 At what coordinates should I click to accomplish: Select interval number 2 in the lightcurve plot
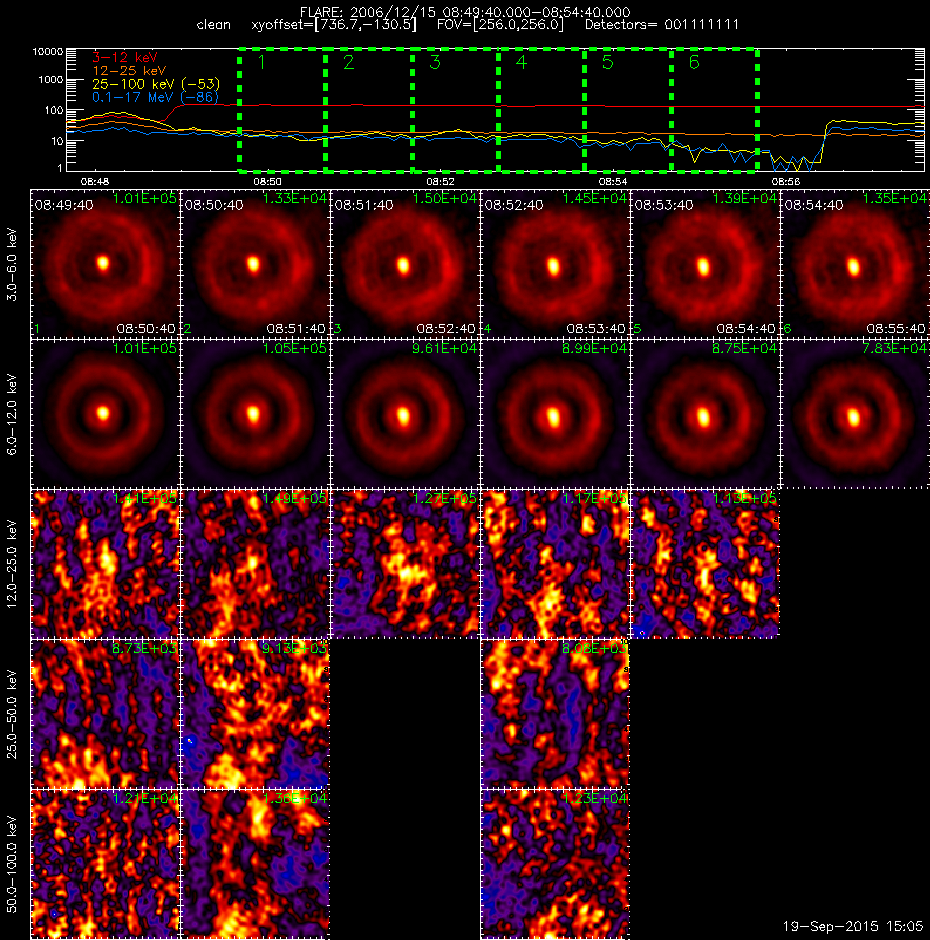click(348, 62)
